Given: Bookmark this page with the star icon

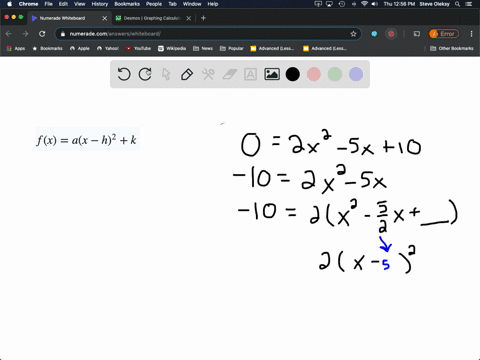Looking at the screenshot, I should [x=353, y=34].
